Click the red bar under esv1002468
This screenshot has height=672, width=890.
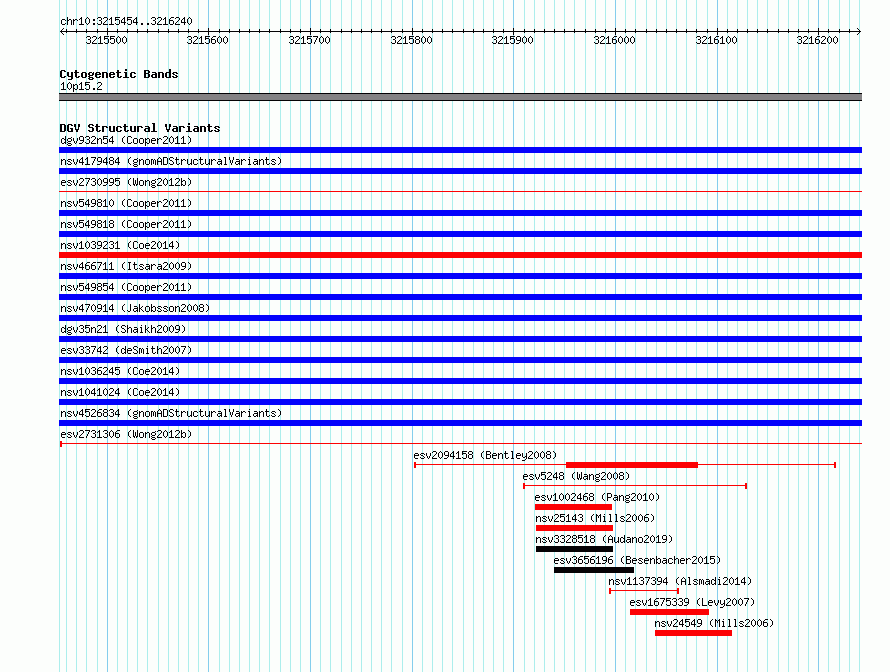573,507
